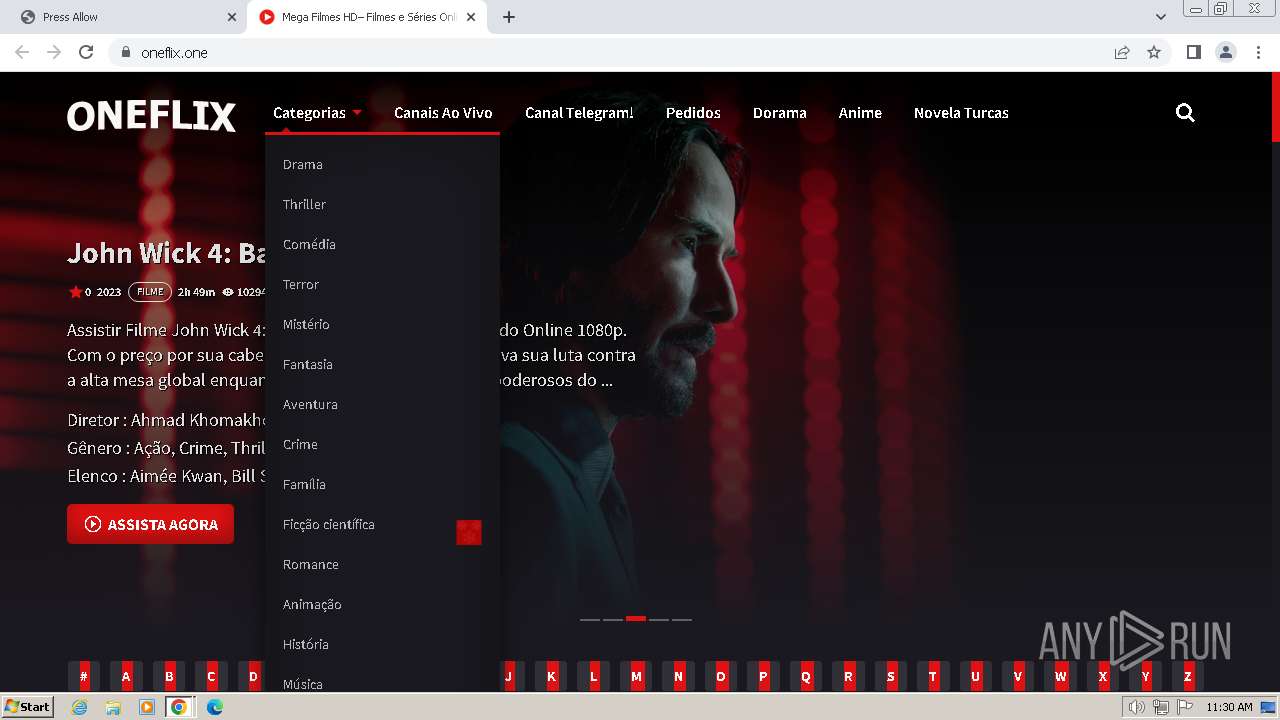The height and width of the screenshot is (720, 1280).
Task: Close the Press Allow tab
Action: pyautogui.click(x=232, y=17)
